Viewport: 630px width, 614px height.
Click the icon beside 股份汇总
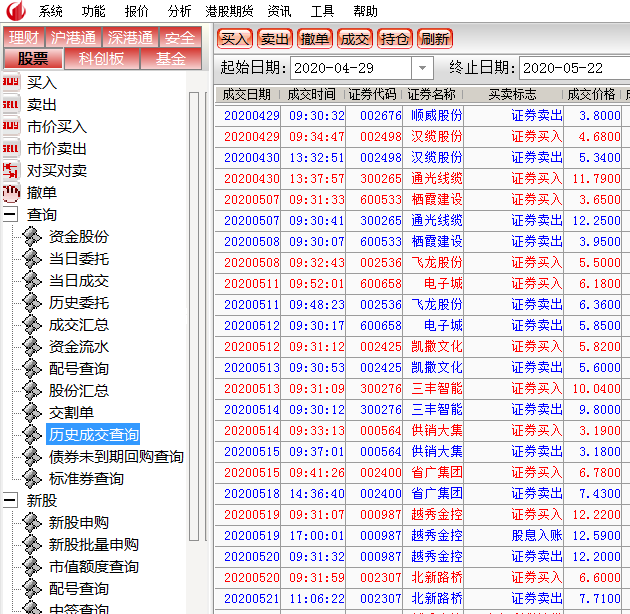point(32,390)
